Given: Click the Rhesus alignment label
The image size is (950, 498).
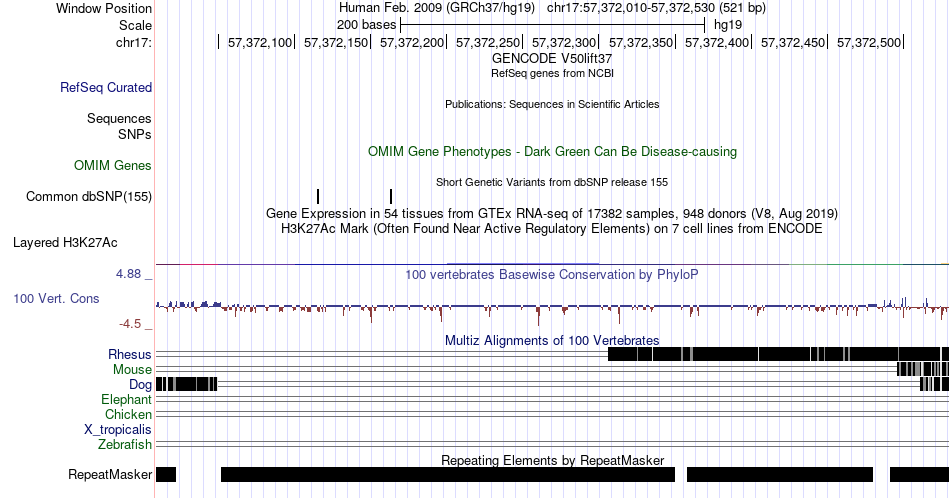Looking at the screenshot, I should 130,354.
